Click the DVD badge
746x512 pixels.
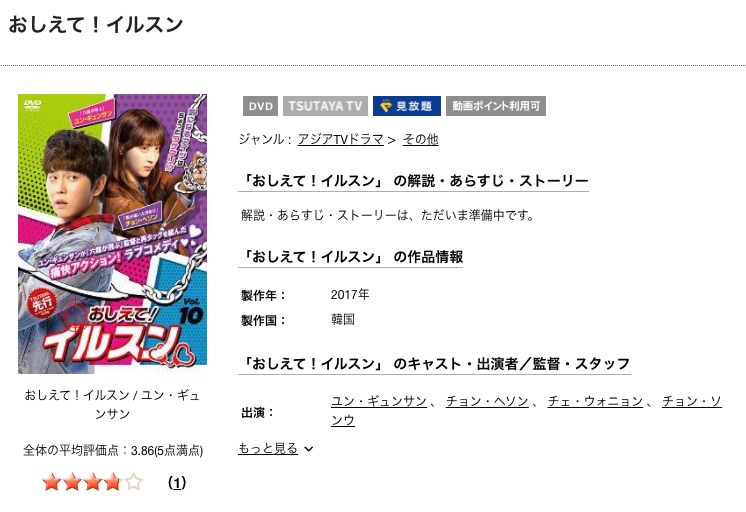click(x=260, y=106)
